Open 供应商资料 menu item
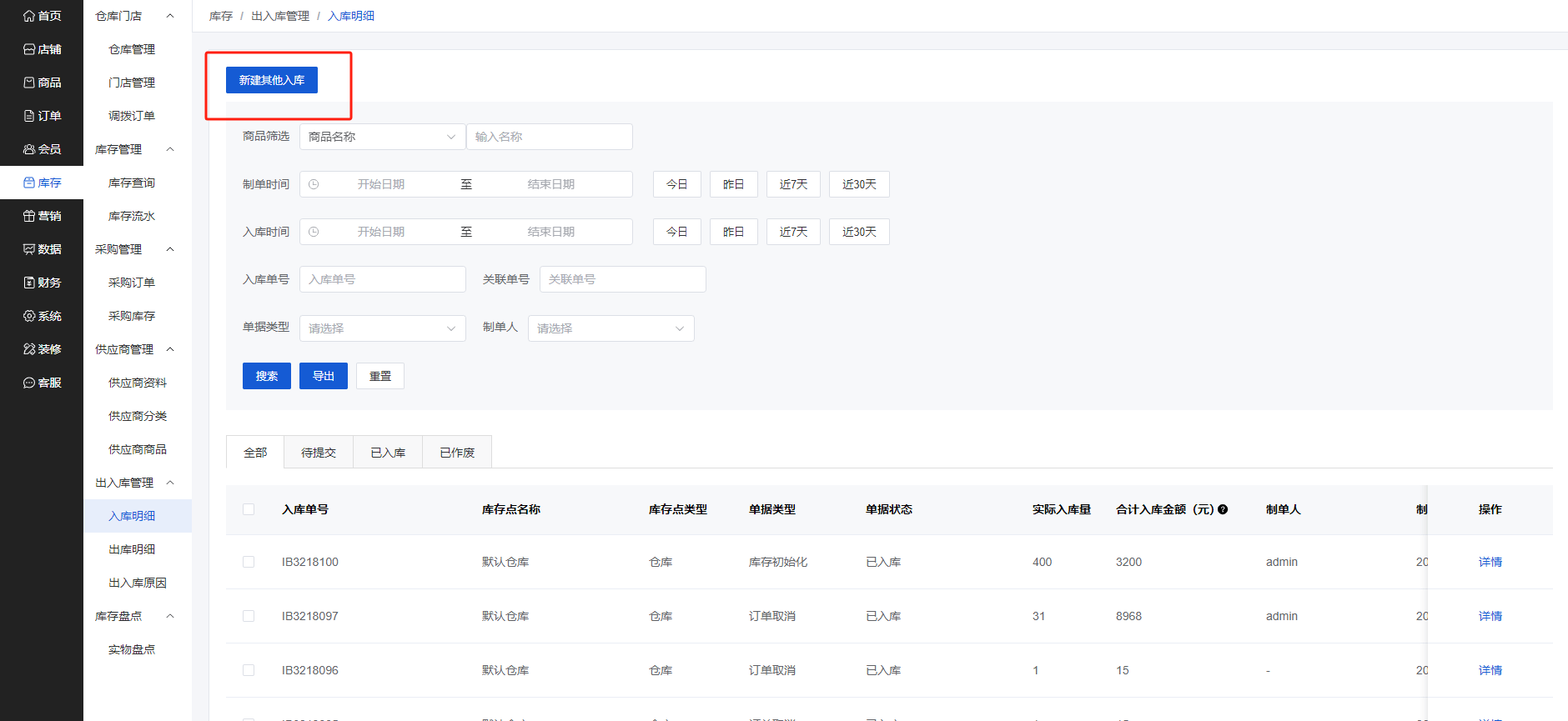Image resolution: width=1568 pixels, height=721 pixels. pyautogui.click(x=138, y=383)
